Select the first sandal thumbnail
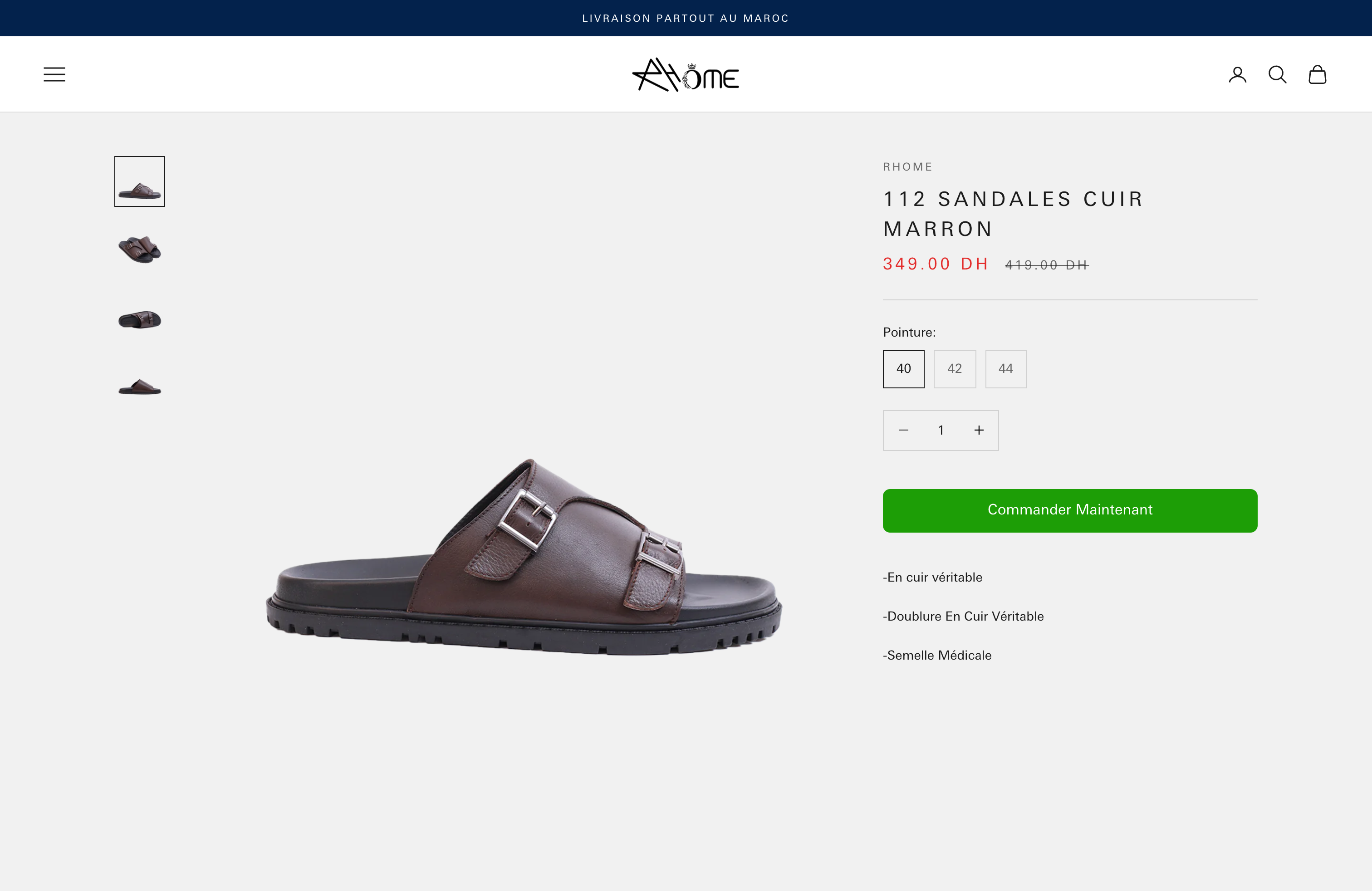 [139, 181]
